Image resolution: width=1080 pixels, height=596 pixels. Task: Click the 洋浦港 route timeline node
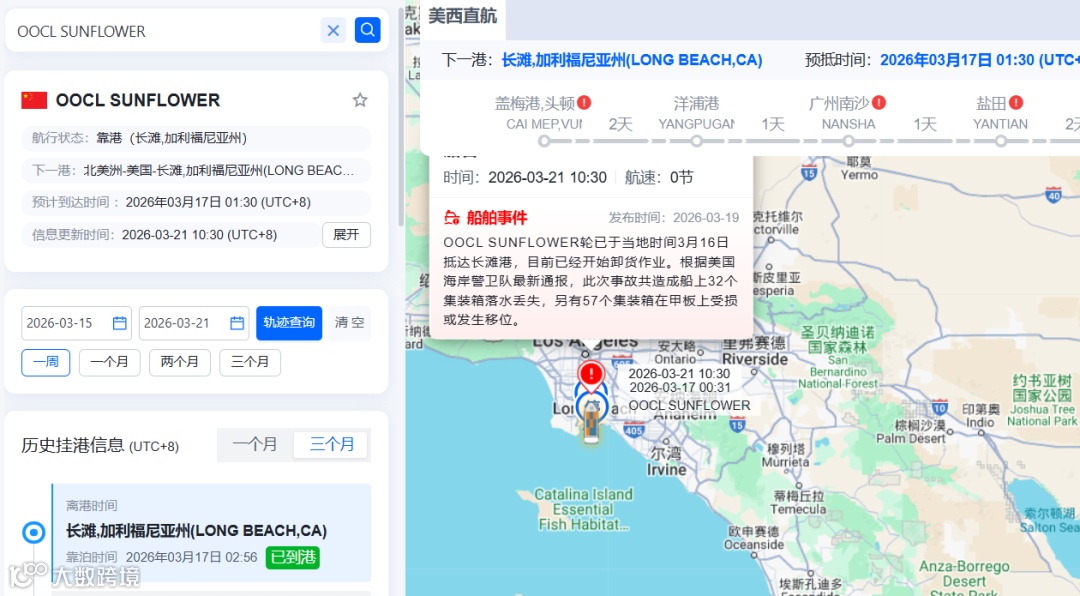[x=696, y=141]
